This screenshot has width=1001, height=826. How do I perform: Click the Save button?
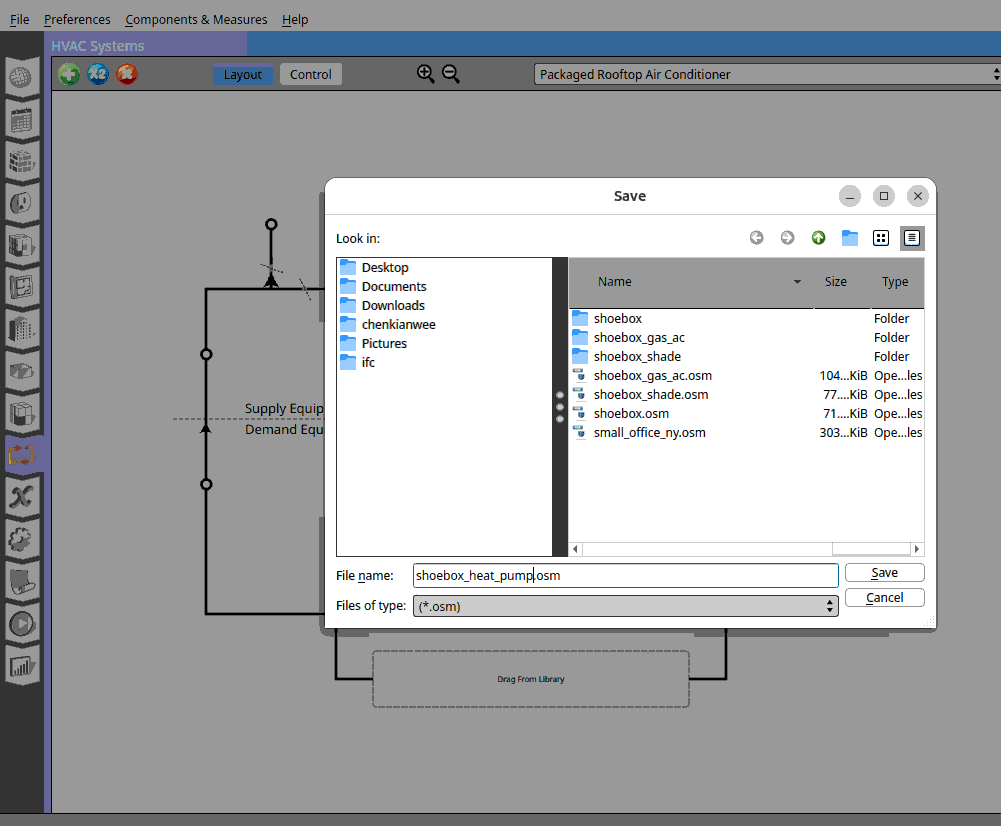click(x=884, y=573)
